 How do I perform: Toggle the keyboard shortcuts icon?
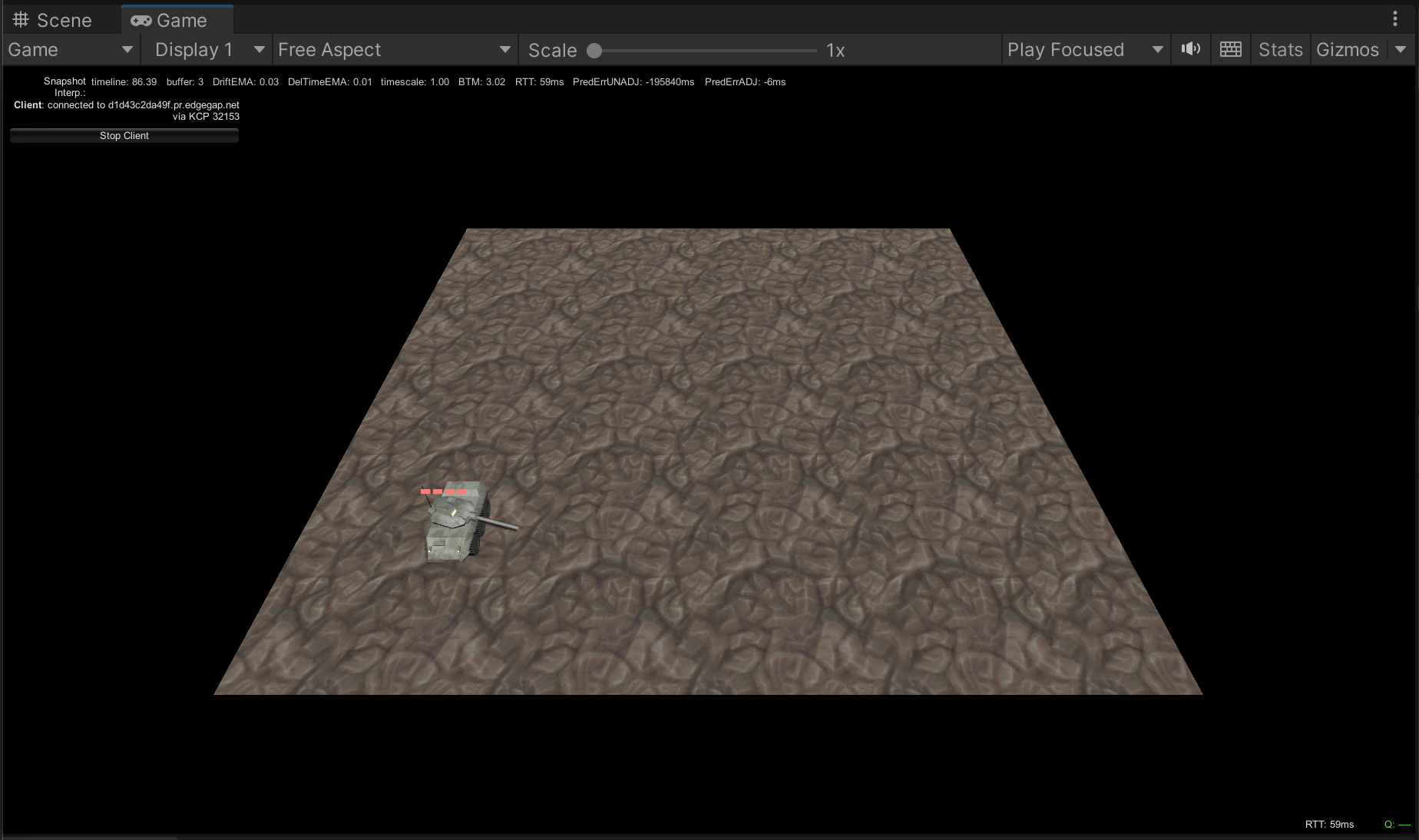(x=1230, y=49)
